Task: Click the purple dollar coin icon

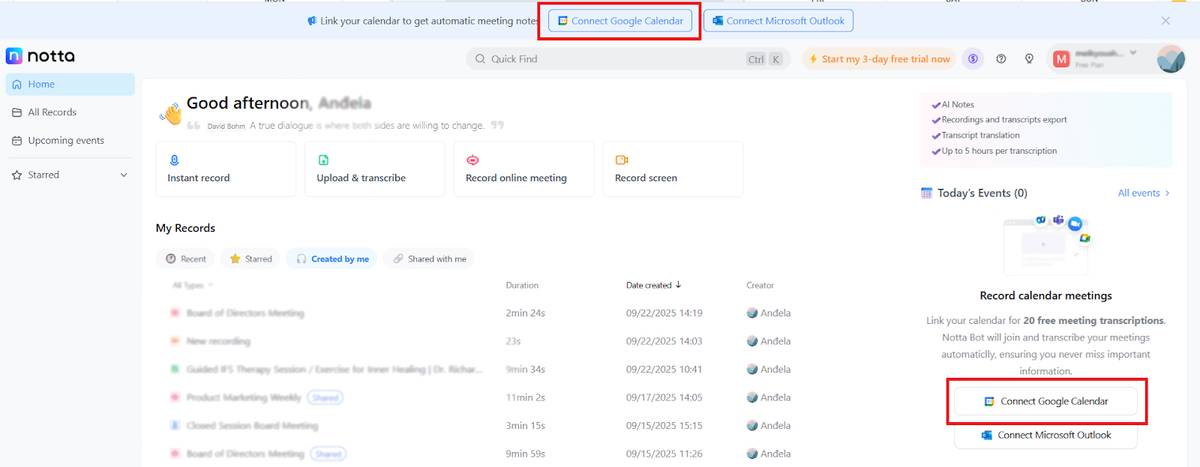Action: point(973,59)
